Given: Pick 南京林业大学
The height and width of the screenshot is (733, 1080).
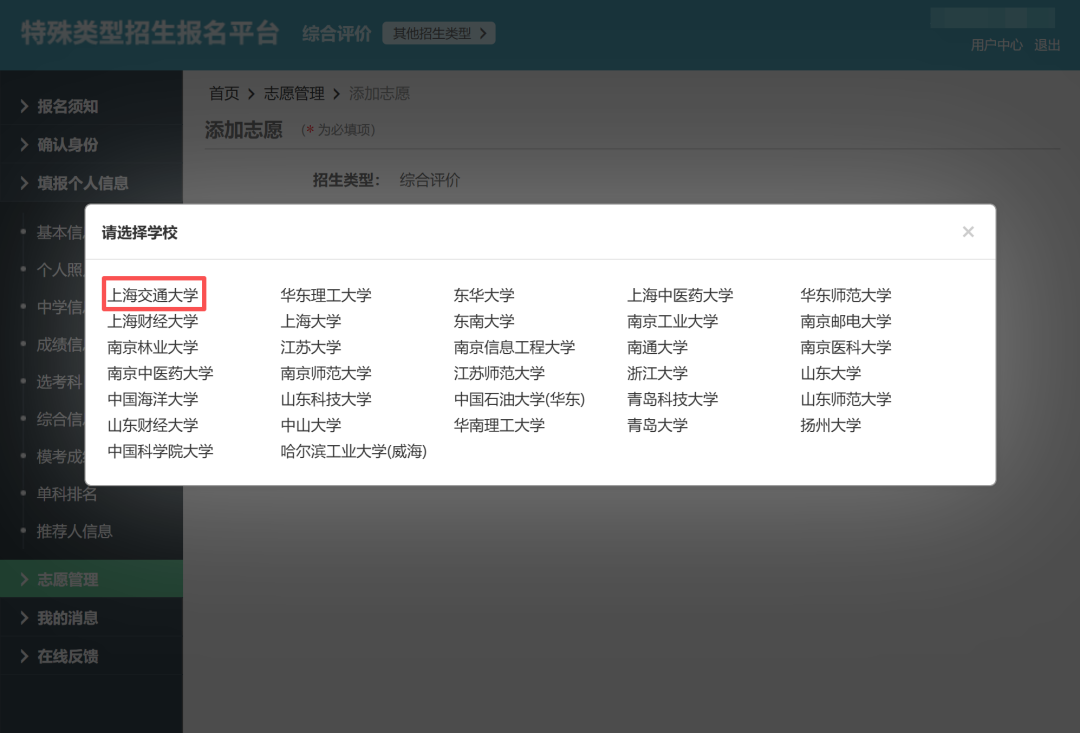Looking at the screenshot, I should click(153, 347).
